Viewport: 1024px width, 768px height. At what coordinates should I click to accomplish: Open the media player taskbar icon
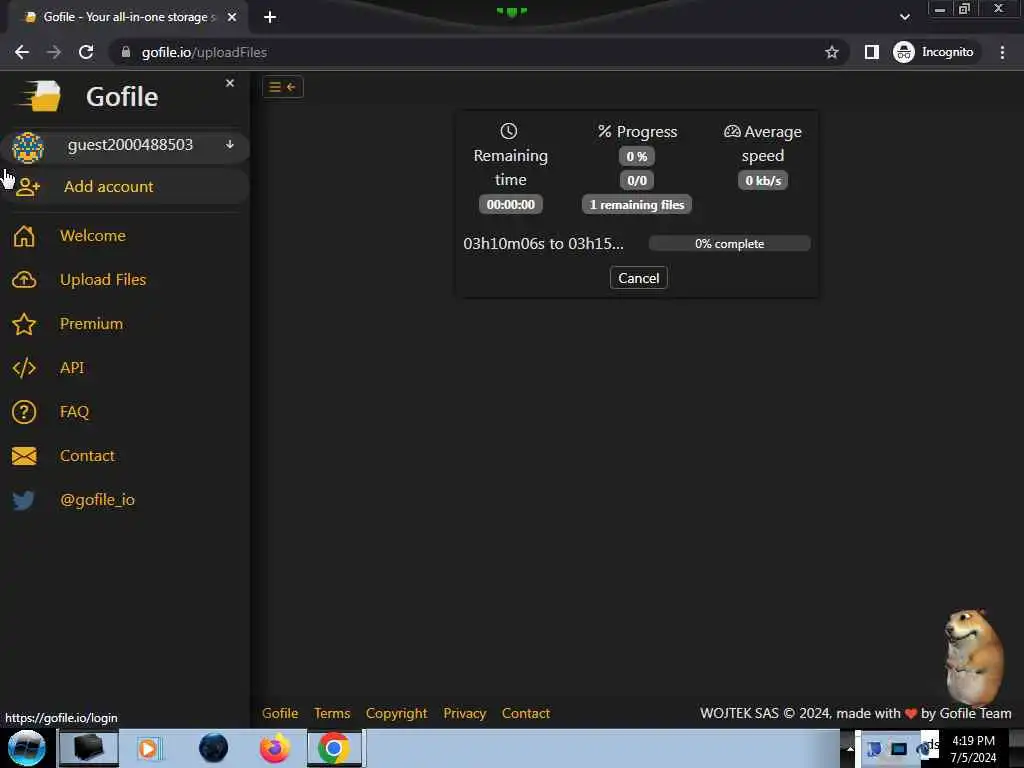(148, 748)
